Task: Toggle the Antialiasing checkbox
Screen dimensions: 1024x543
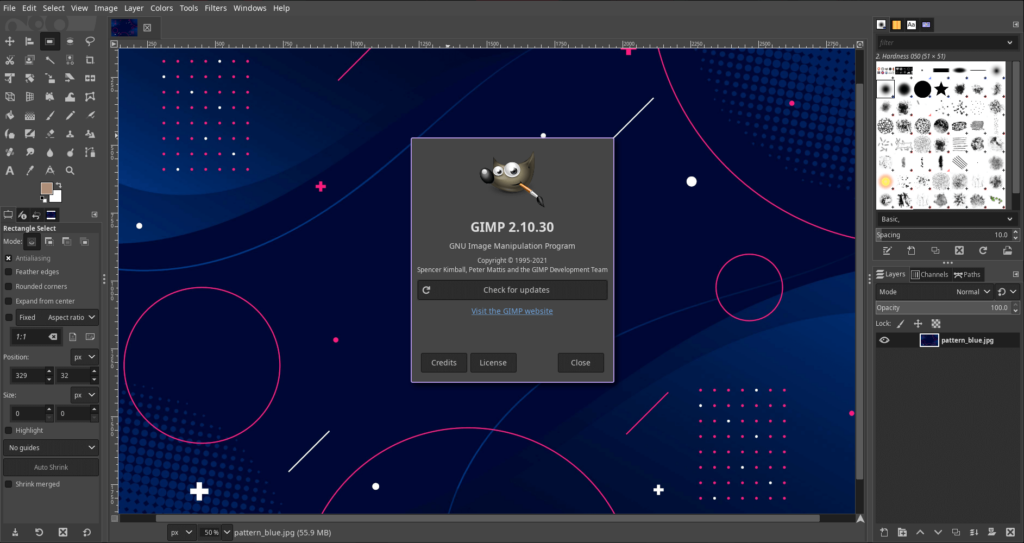Action: pos(8,258)
